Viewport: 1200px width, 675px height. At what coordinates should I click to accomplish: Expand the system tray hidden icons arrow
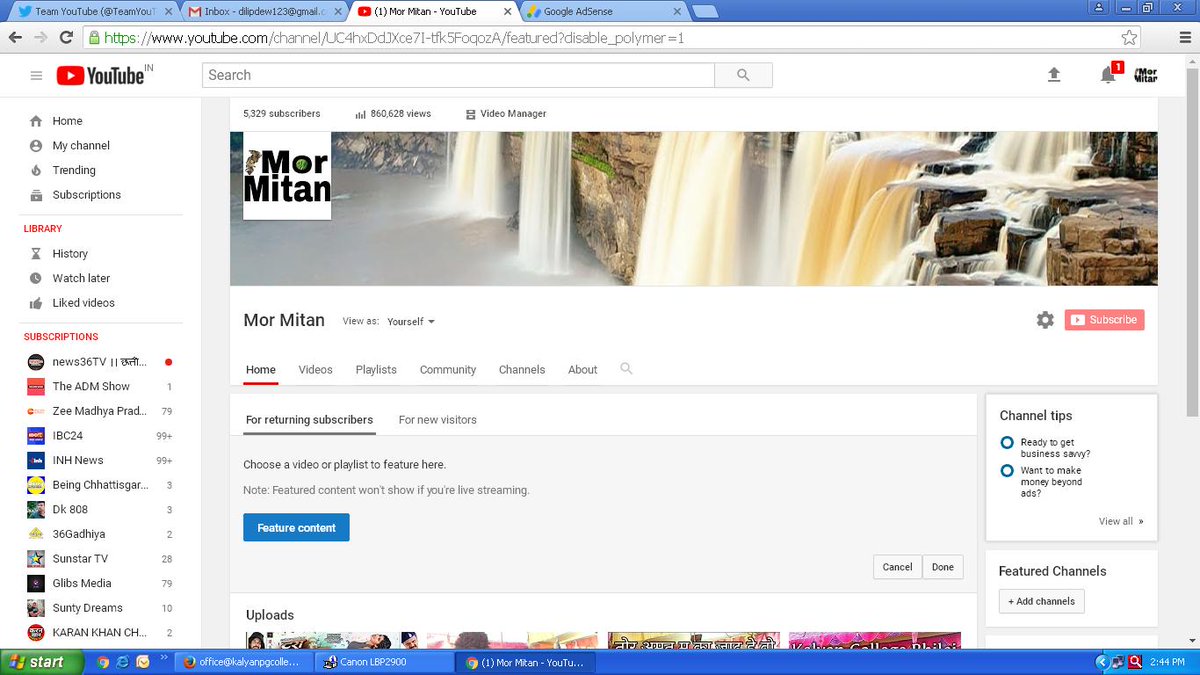(x=1103, y=661)
